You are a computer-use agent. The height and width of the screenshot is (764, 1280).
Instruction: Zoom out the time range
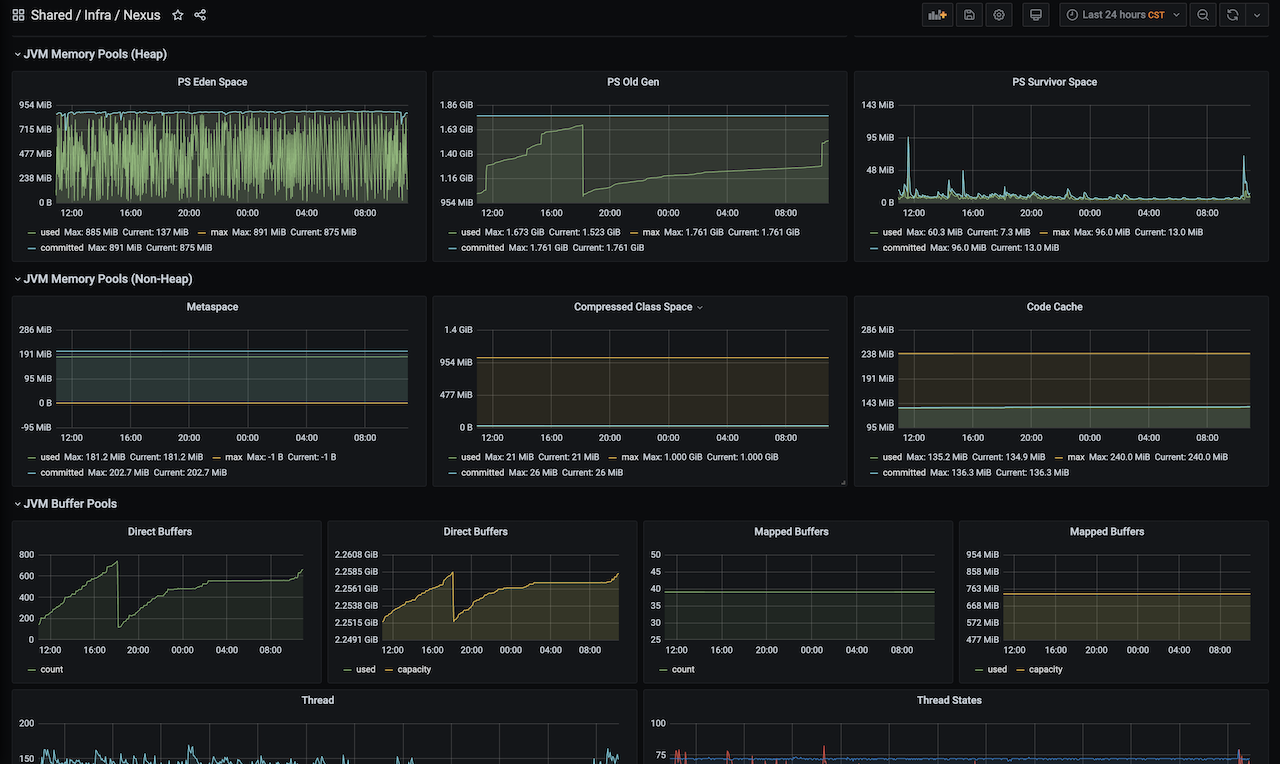(1203, 15)
